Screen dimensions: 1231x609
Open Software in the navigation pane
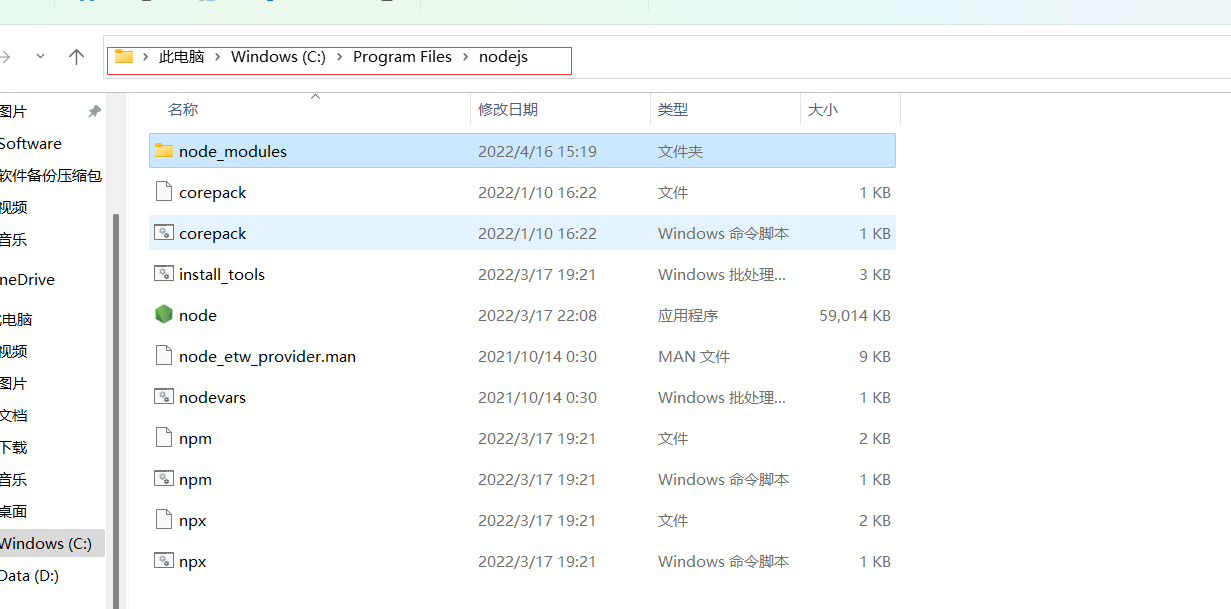coord(30,143)
